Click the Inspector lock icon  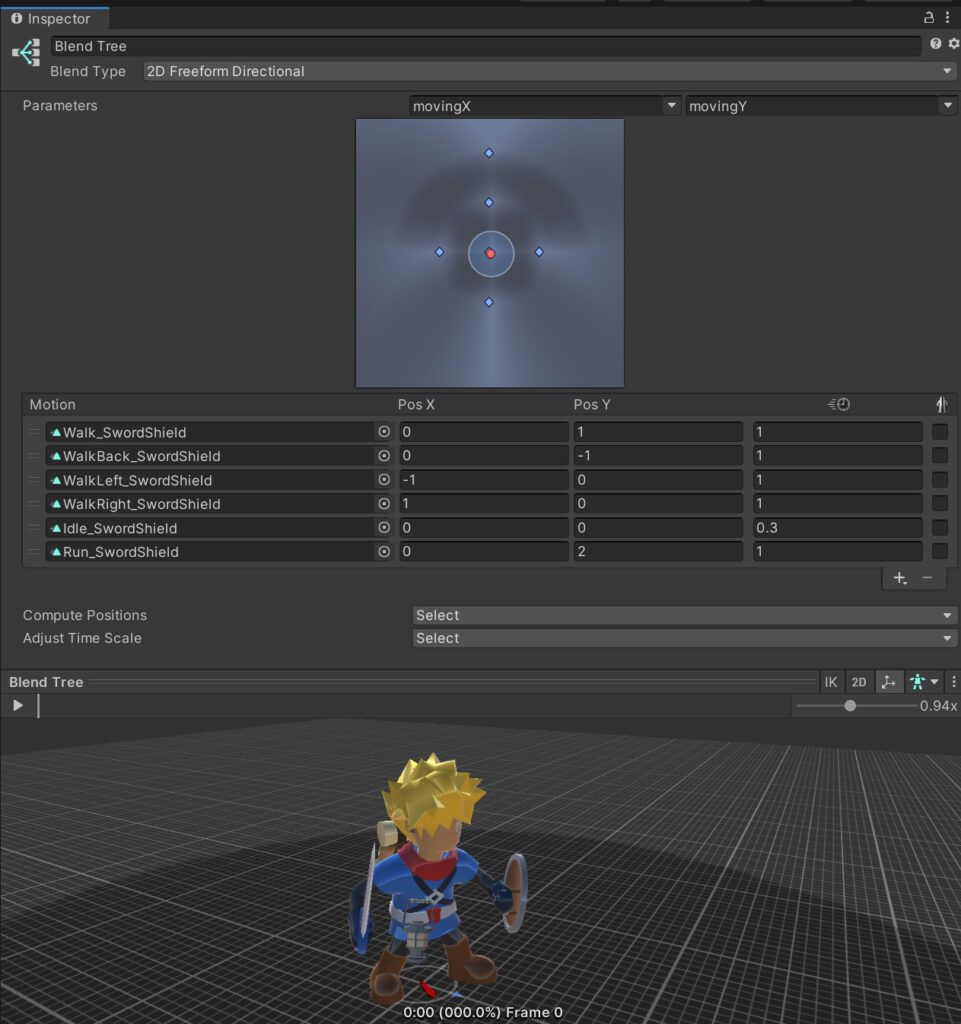928,18
